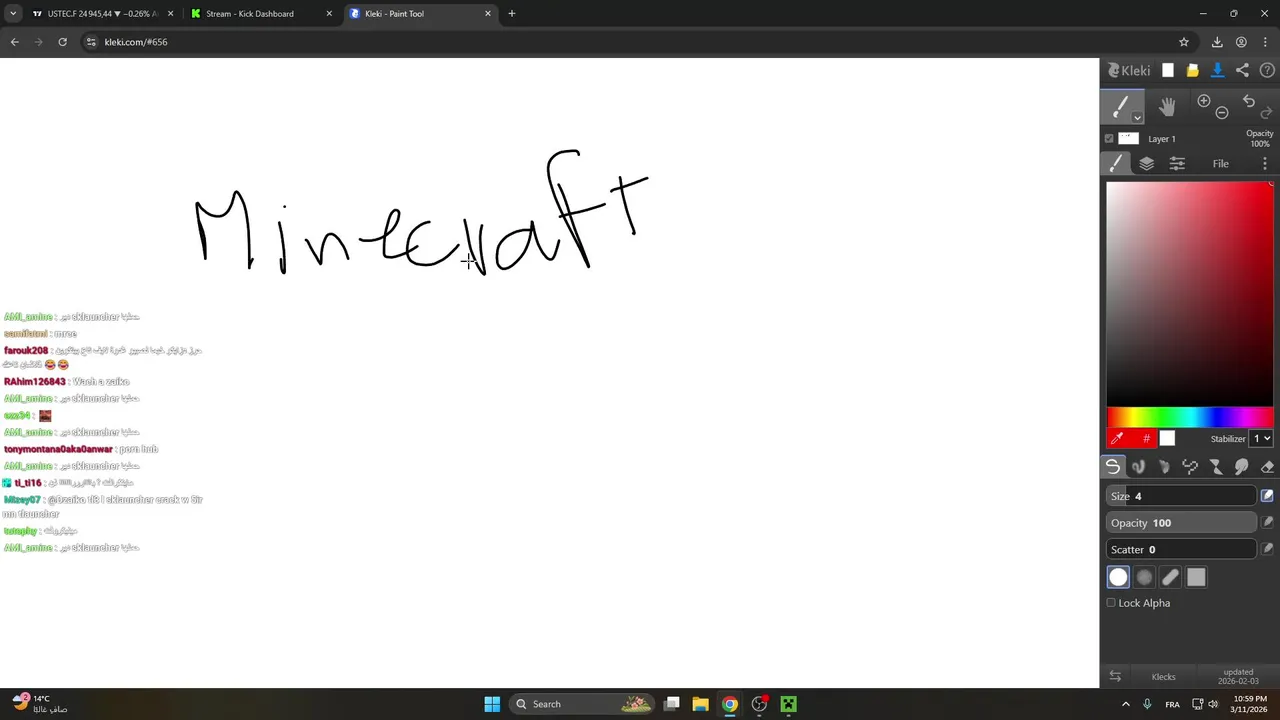Screen dimensions: 1280x720
Task: Click the white secondary color swatch
Action: point(1167,438)
